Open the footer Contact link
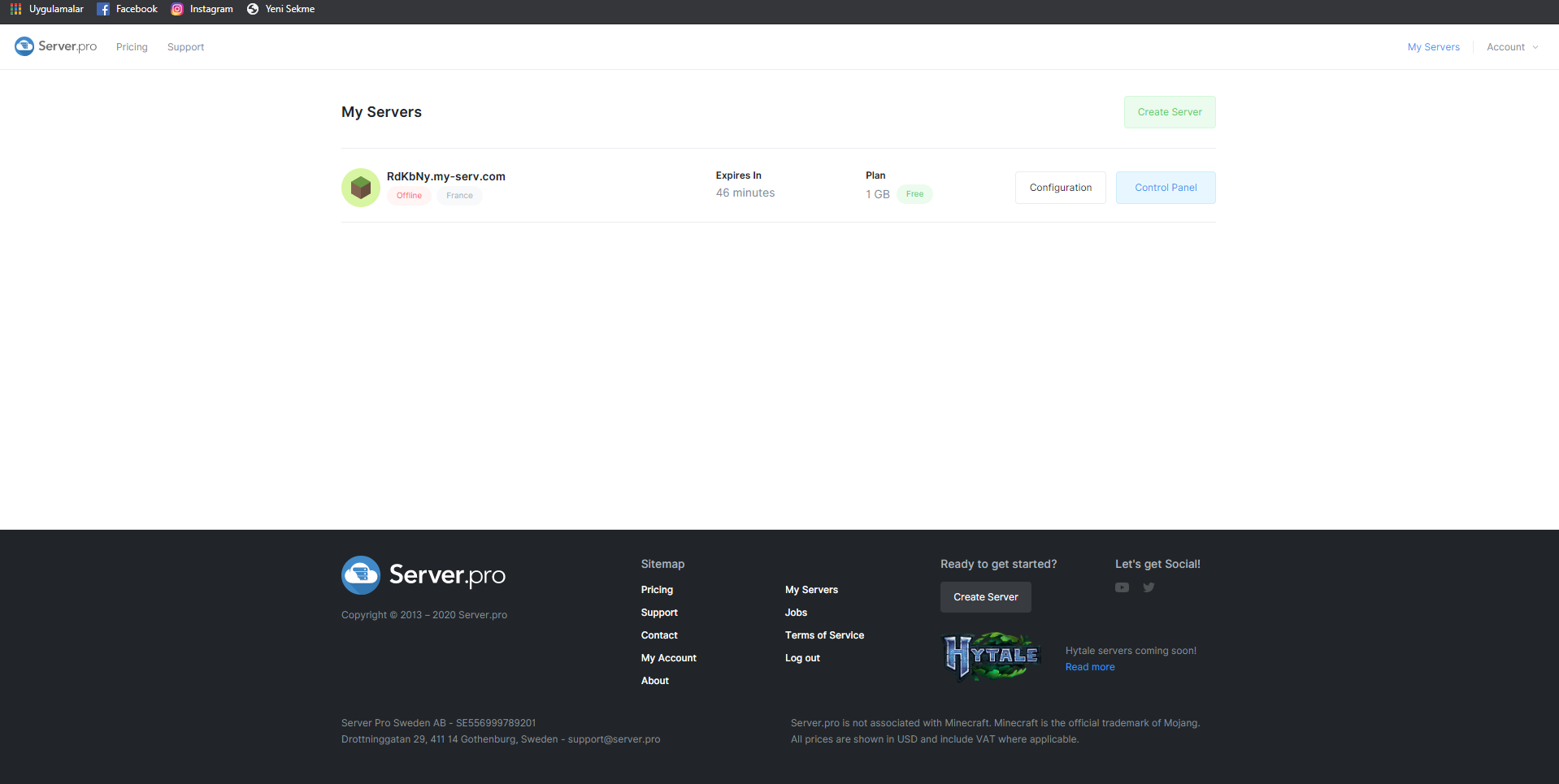Image resolution: width=1559 pixels, height=784 pixels. (659, 635)
